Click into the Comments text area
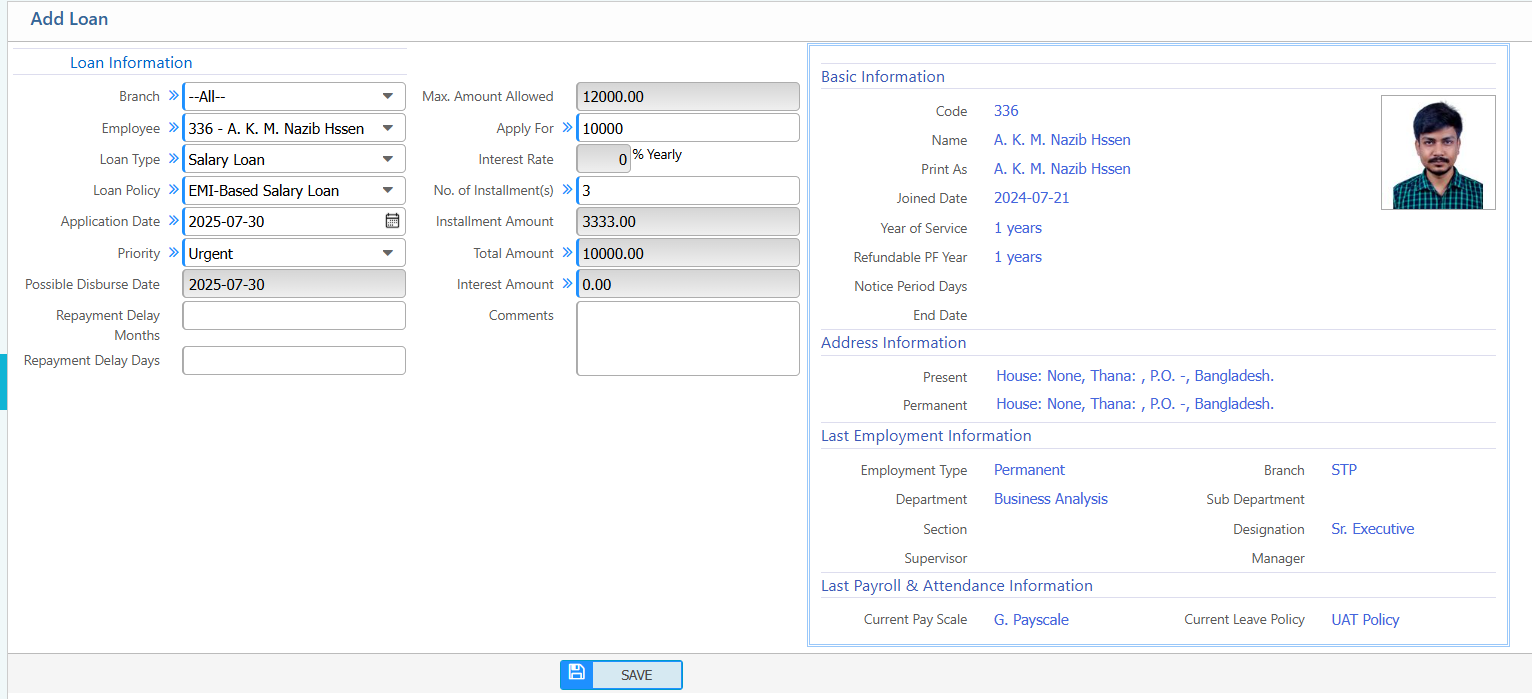The image size is (1532, 699). (688, 339)
